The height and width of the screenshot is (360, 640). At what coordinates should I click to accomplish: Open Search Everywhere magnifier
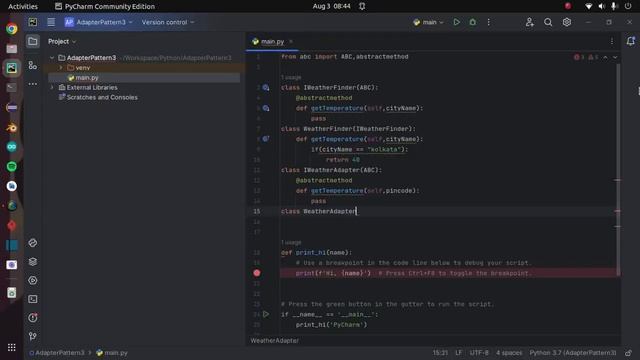click(x=548, y=22)
